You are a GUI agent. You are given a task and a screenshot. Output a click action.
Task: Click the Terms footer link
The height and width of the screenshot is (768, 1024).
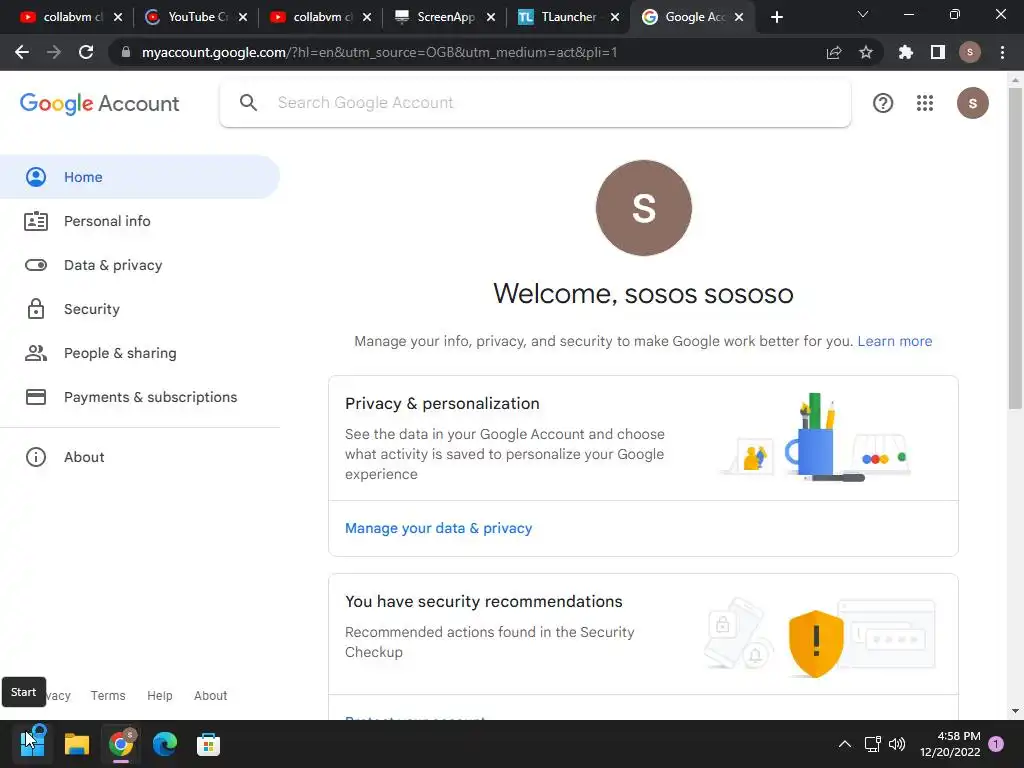pos(108,696)
